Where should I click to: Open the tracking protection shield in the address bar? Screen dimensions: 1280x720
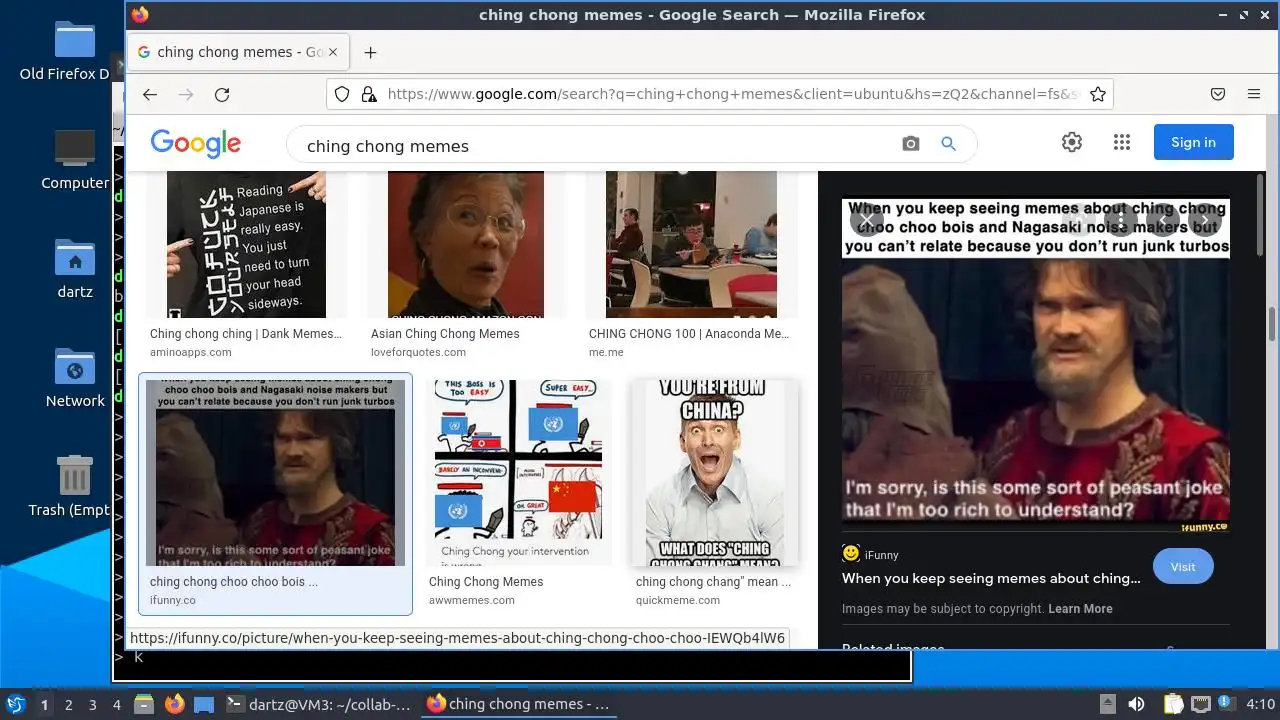tap(342, 95)
